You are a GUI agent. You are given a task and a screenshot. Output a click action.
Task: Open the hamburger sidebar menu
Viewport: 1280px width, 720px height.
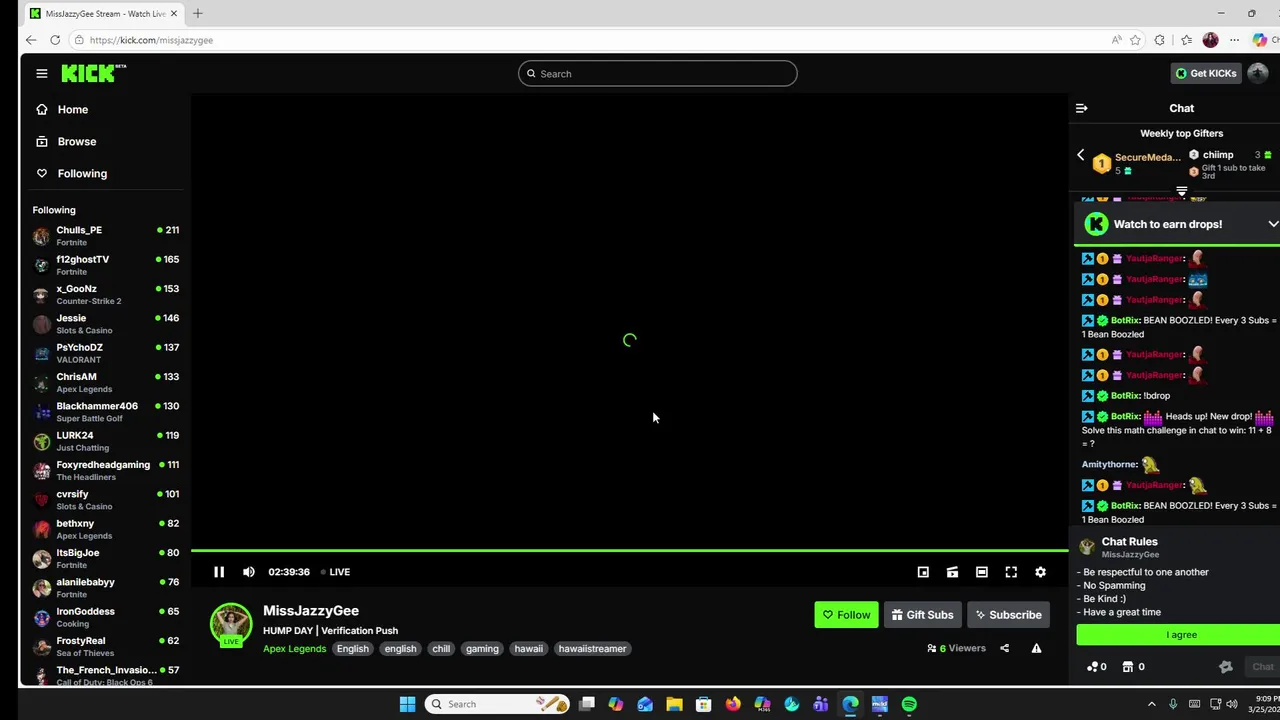(42, 73)
